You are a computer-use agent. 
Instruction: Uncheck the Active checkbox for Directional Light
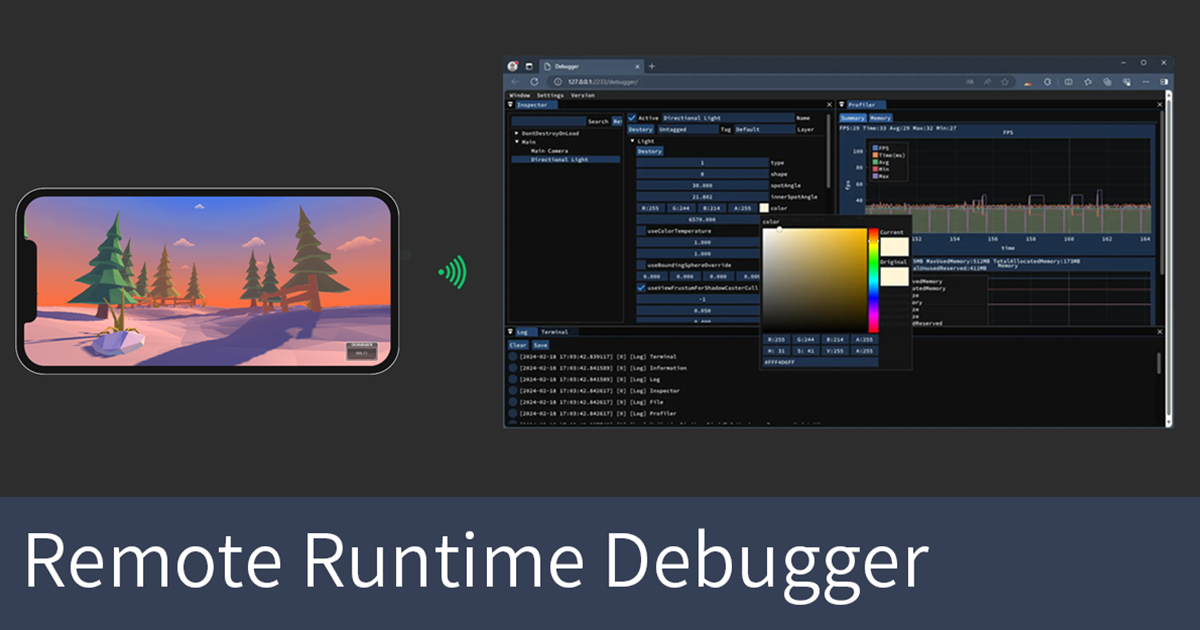[x=632, y=118]
